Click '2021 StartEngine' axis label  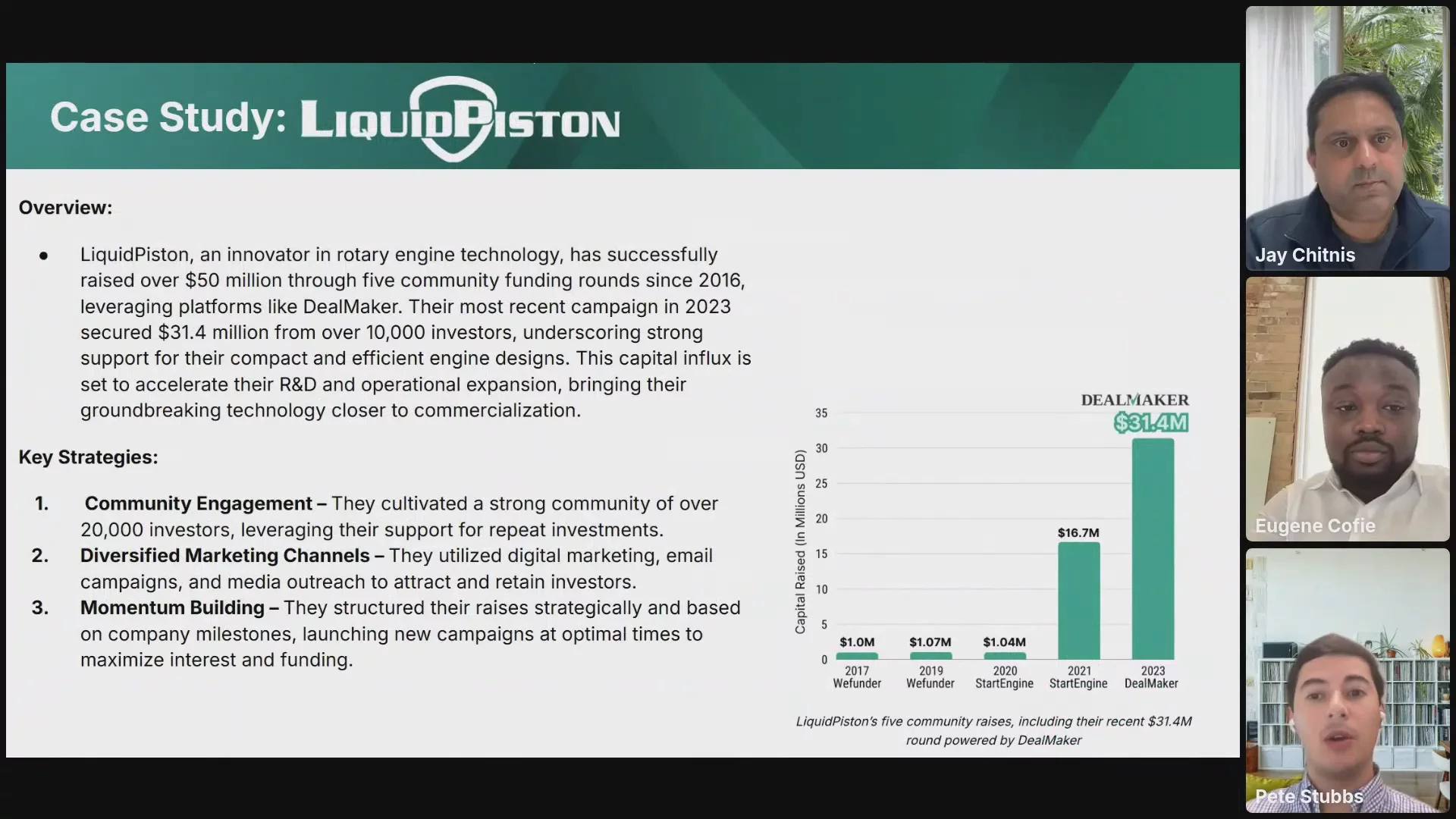1078,677
